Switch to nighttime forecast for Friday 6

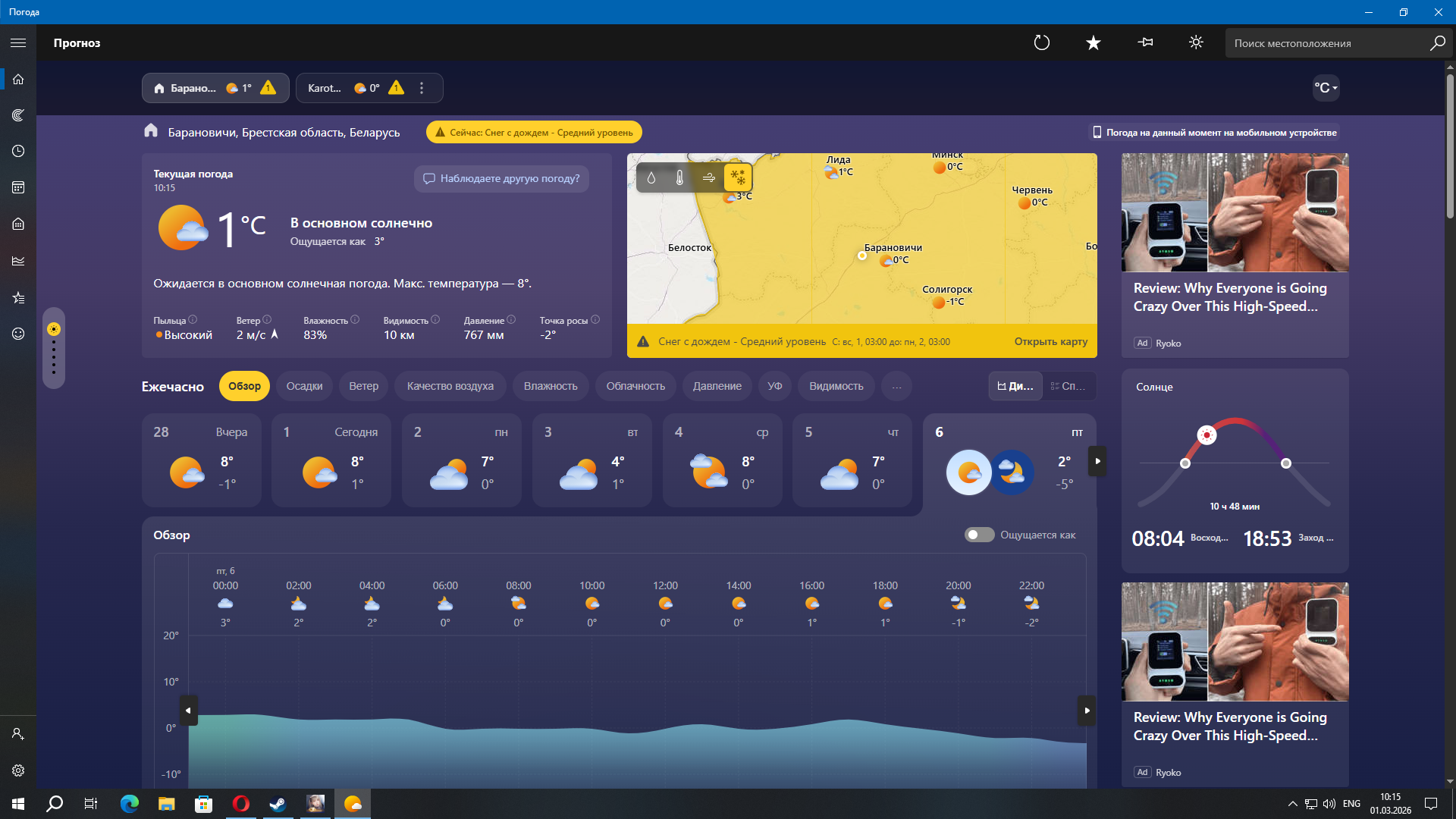pyautogui.click(x=1012, y=472)
